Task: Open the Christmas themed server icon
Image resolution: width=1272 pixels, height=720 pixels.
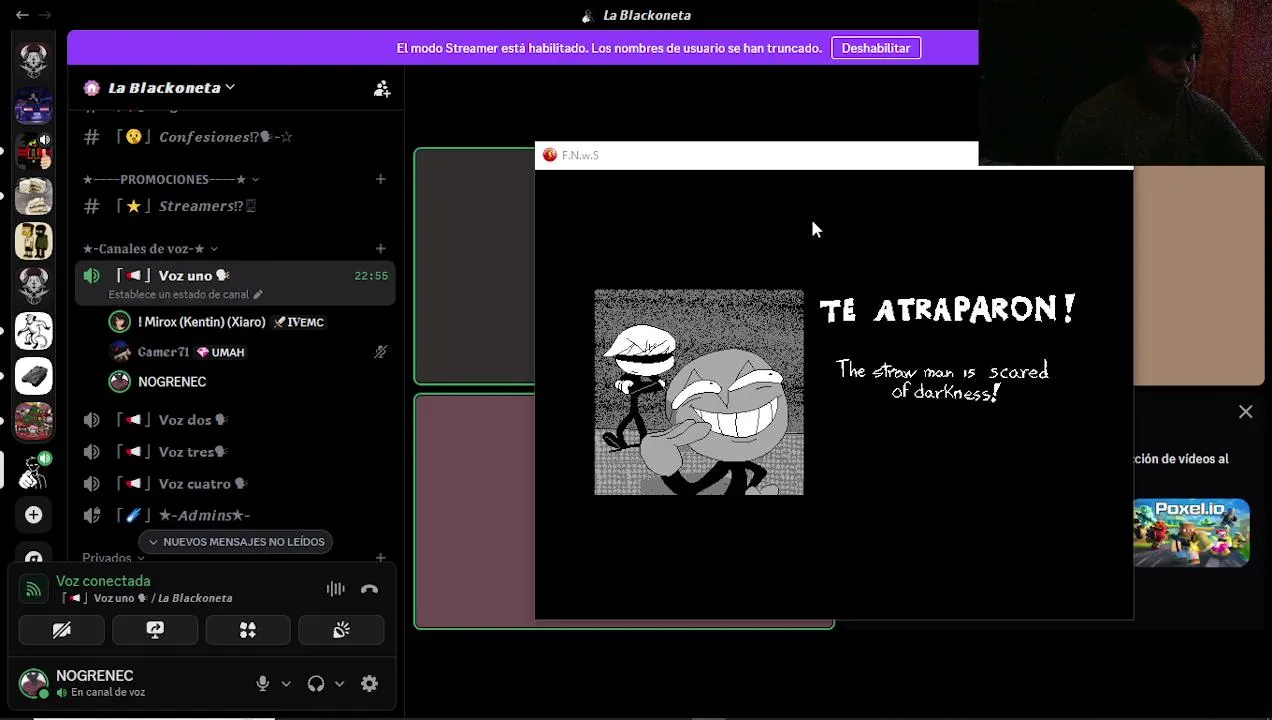Action: [33, 421]
